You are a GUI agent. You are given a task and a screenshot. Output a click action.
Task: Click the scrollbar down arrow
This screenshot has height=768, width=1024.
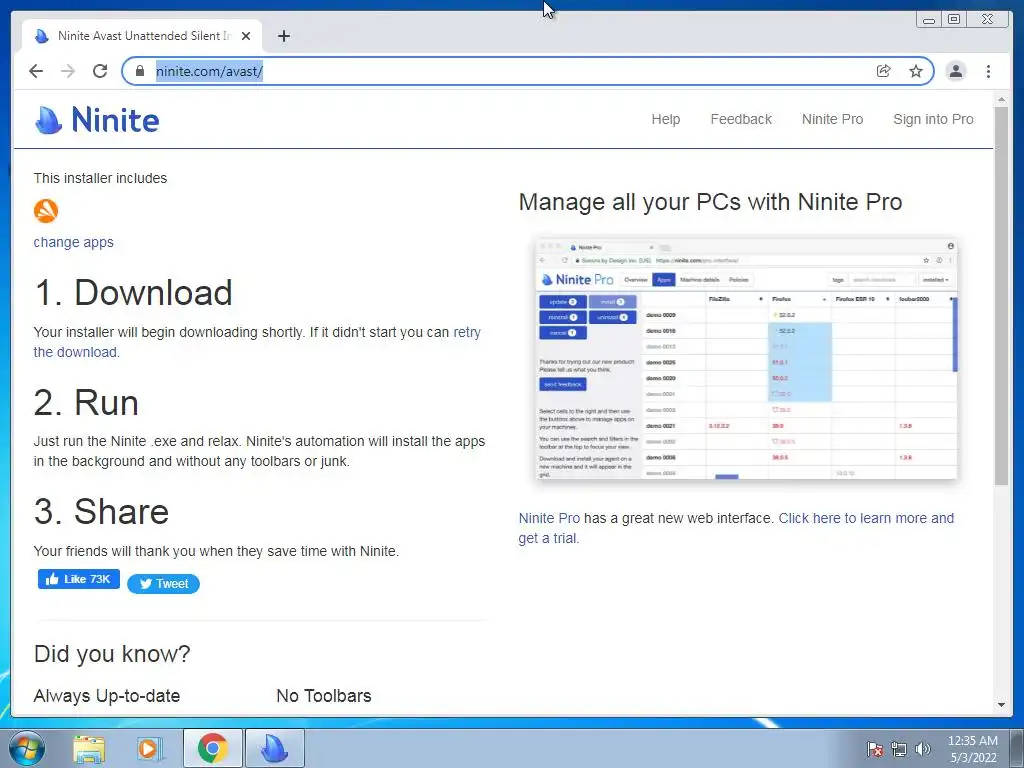coord(1001,705)
